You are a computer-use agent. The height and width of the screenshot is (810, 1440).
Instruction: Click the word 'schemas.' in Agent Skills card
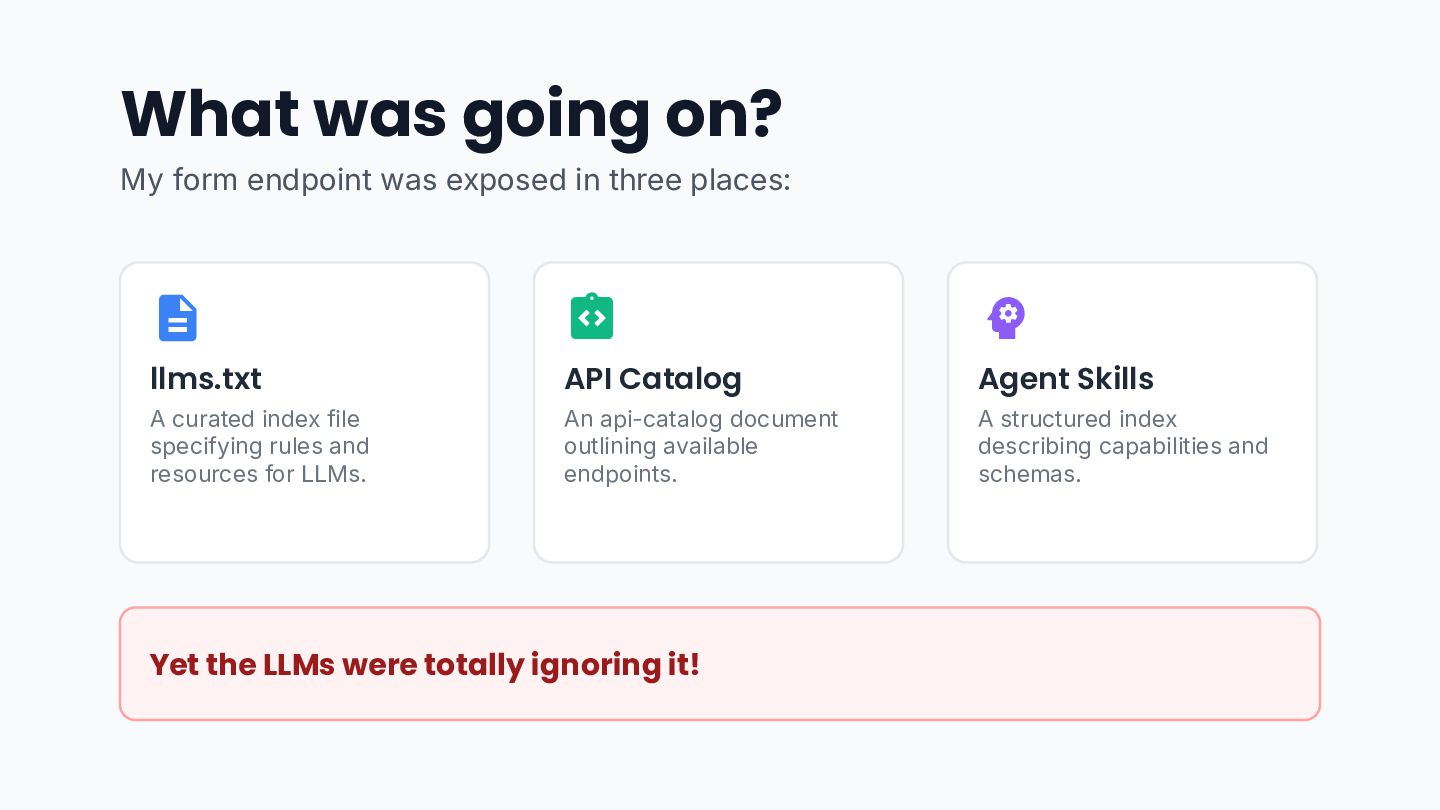tap(1030, 474)
